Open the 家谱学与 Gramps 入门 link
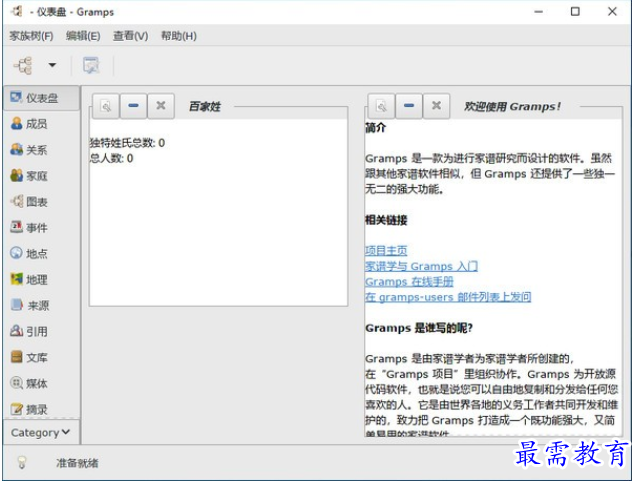Image resolution: width=637 pixels, height=485 pixels. click(x=421, y=266)
